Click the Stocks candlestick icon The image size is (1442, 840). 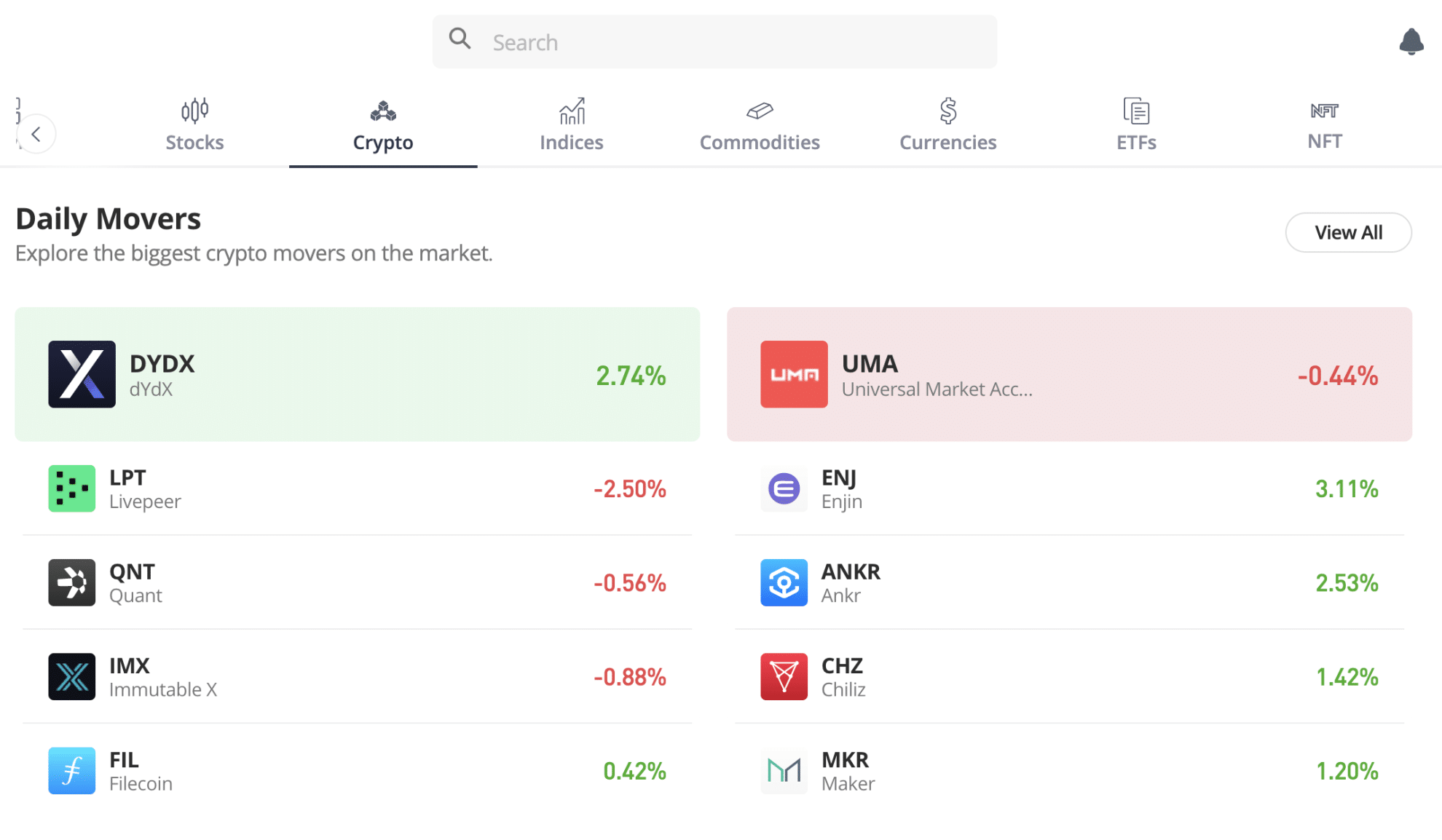pos(194,111)
